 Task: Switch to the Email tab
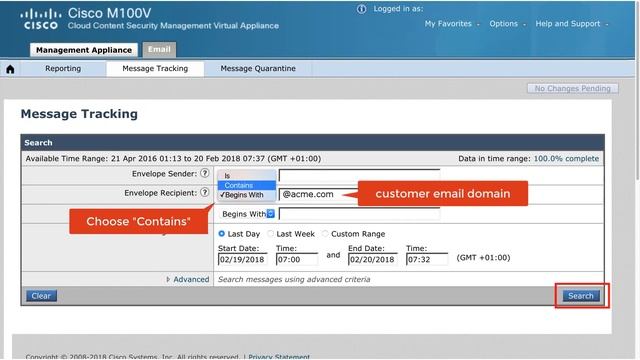pos(159,49)
